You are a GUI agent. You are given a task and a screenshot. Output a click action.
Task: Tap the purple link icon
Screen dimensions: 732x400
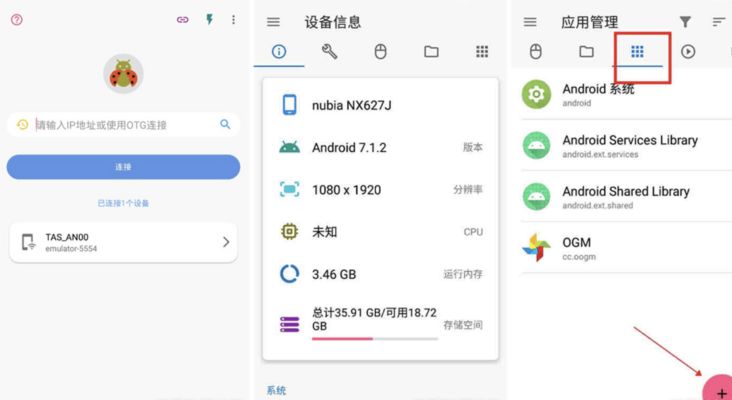point(183,20)
